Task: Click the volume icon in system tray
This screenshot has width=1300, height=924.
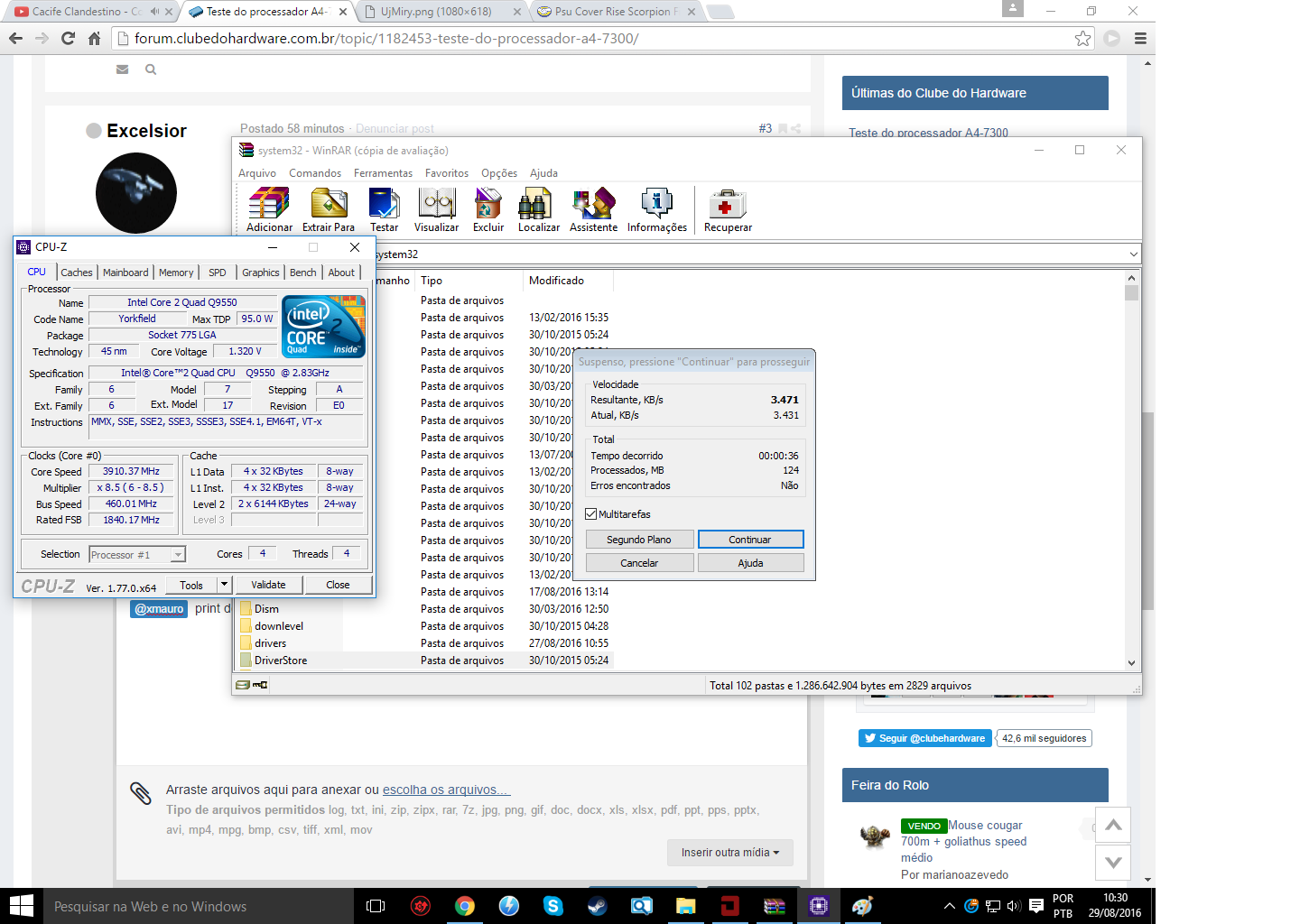Action: point(1014,906)
